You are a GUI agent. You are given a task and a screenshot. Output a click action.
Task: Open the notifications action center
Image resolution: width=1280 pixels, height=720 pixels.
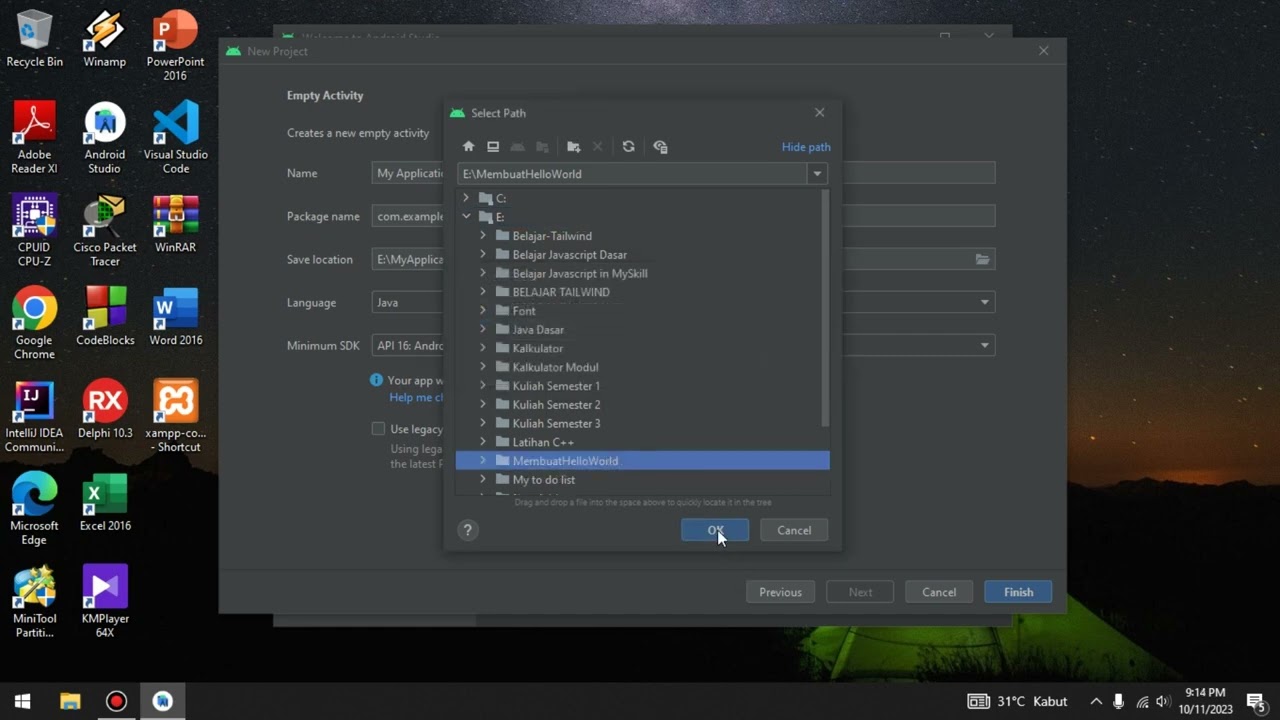[1256, 701]
